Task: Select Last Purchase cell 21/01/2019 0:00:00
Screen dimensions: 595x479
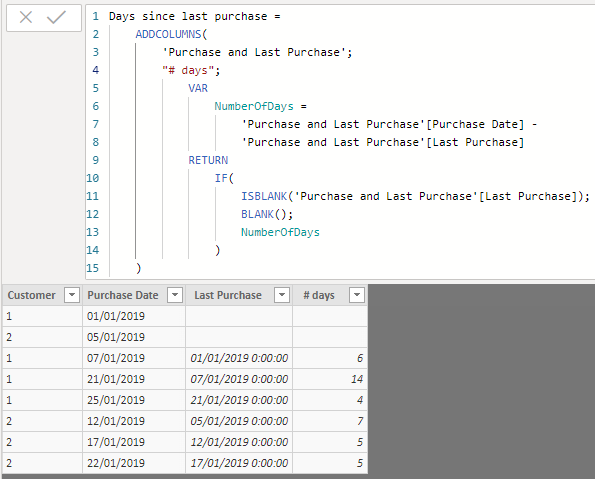Action: tap(239, 400)
